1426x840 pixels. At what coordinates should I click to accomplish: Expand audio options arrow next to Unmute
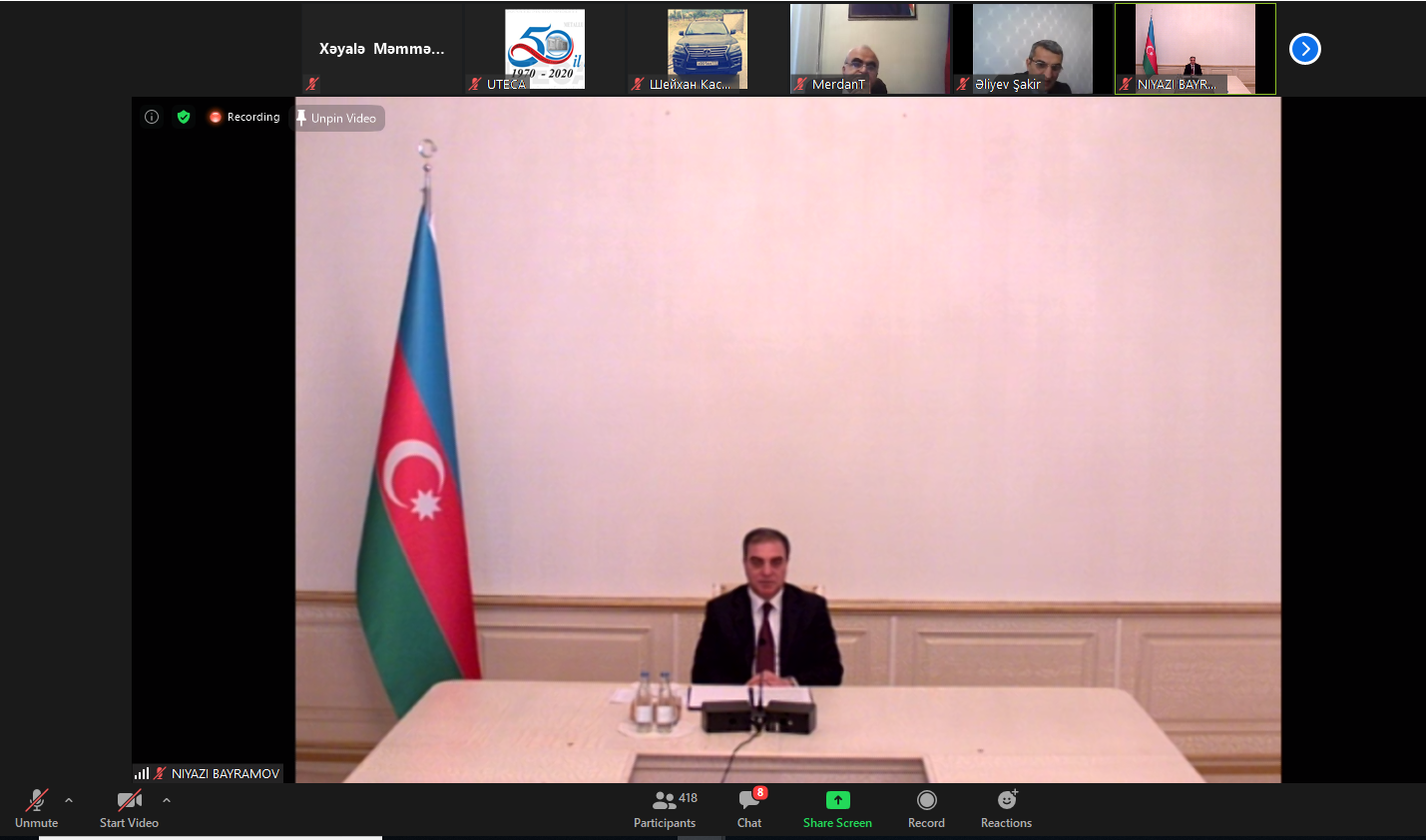(x=69, y=800)
